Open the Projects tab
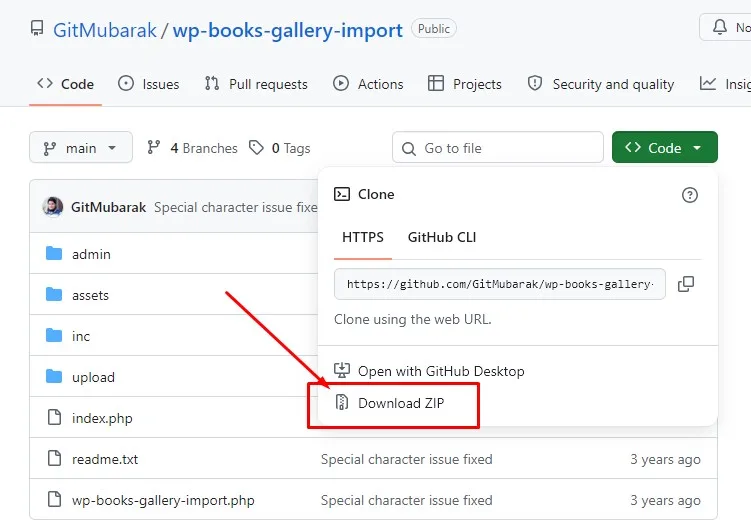751x527 pixels. (x=464, y=84)
